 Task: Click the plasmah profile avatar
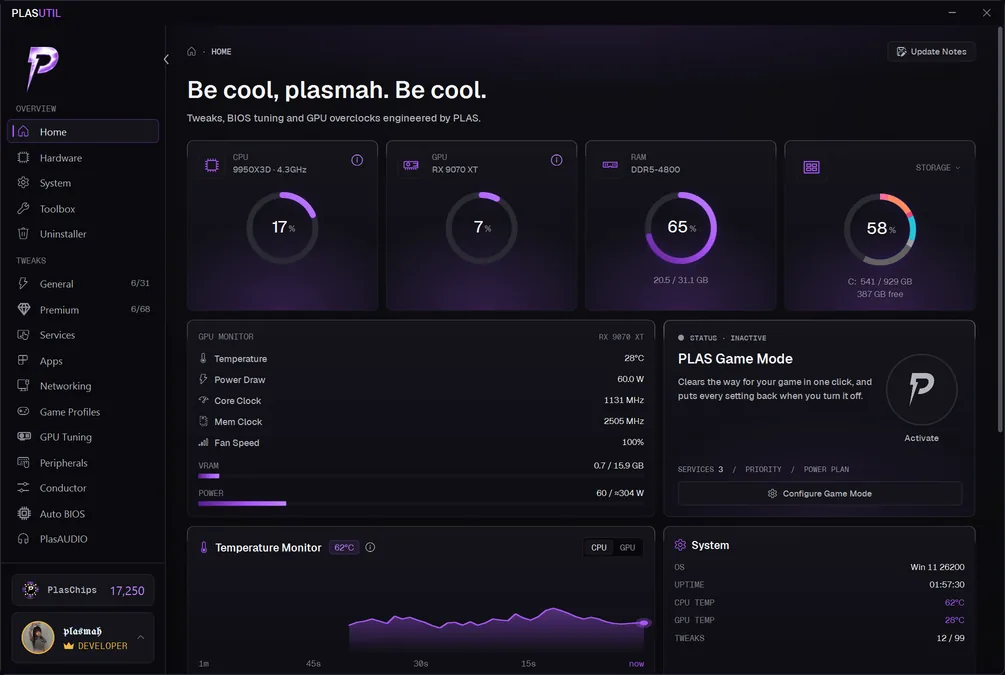coord(38,637)
